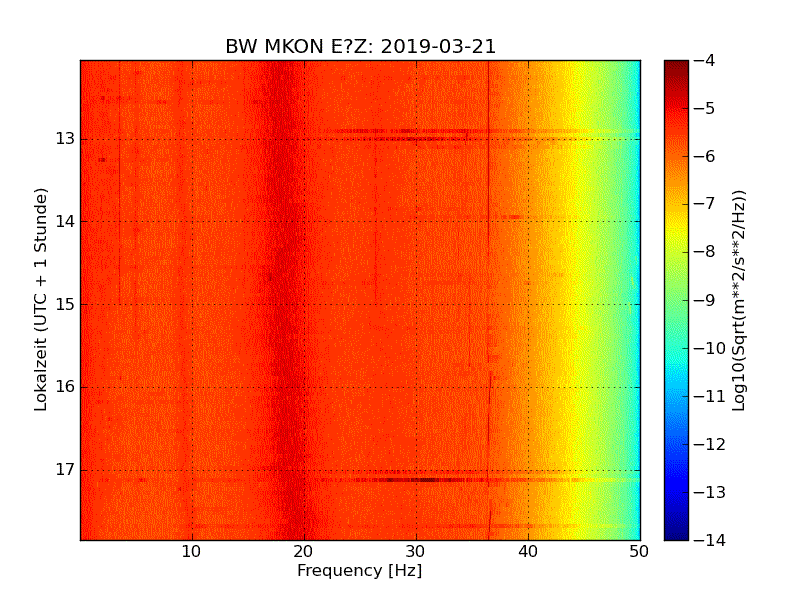Click the colorbar label Log10(Sqrt(m**2/s**2/Hz))
800x600 pixels.
(738, 300)
